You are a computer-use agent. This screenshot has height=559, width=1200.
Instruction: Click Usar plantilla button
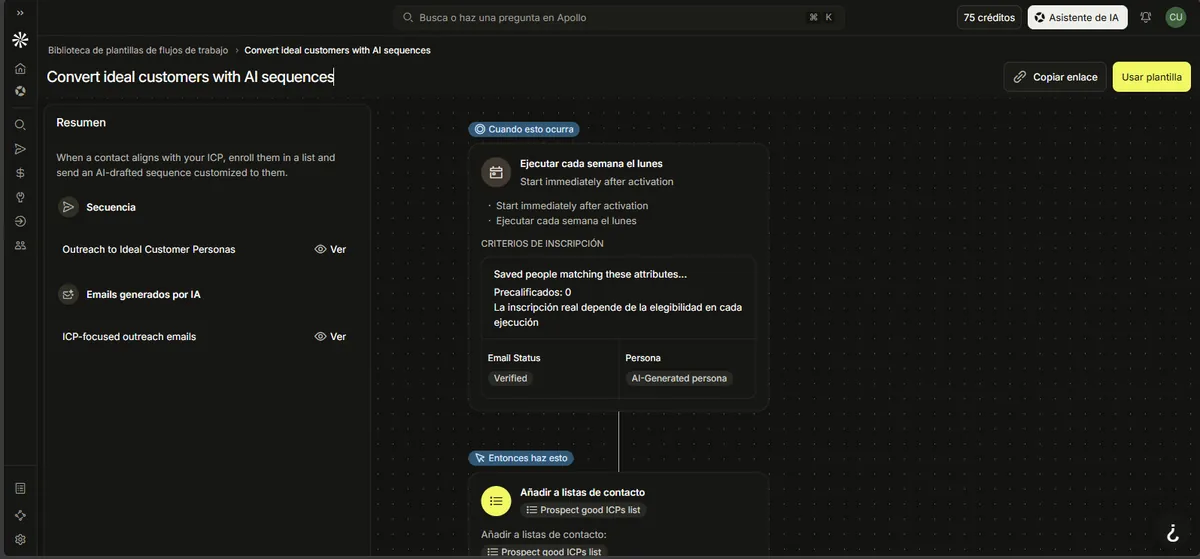click(x=1152, y=77)
